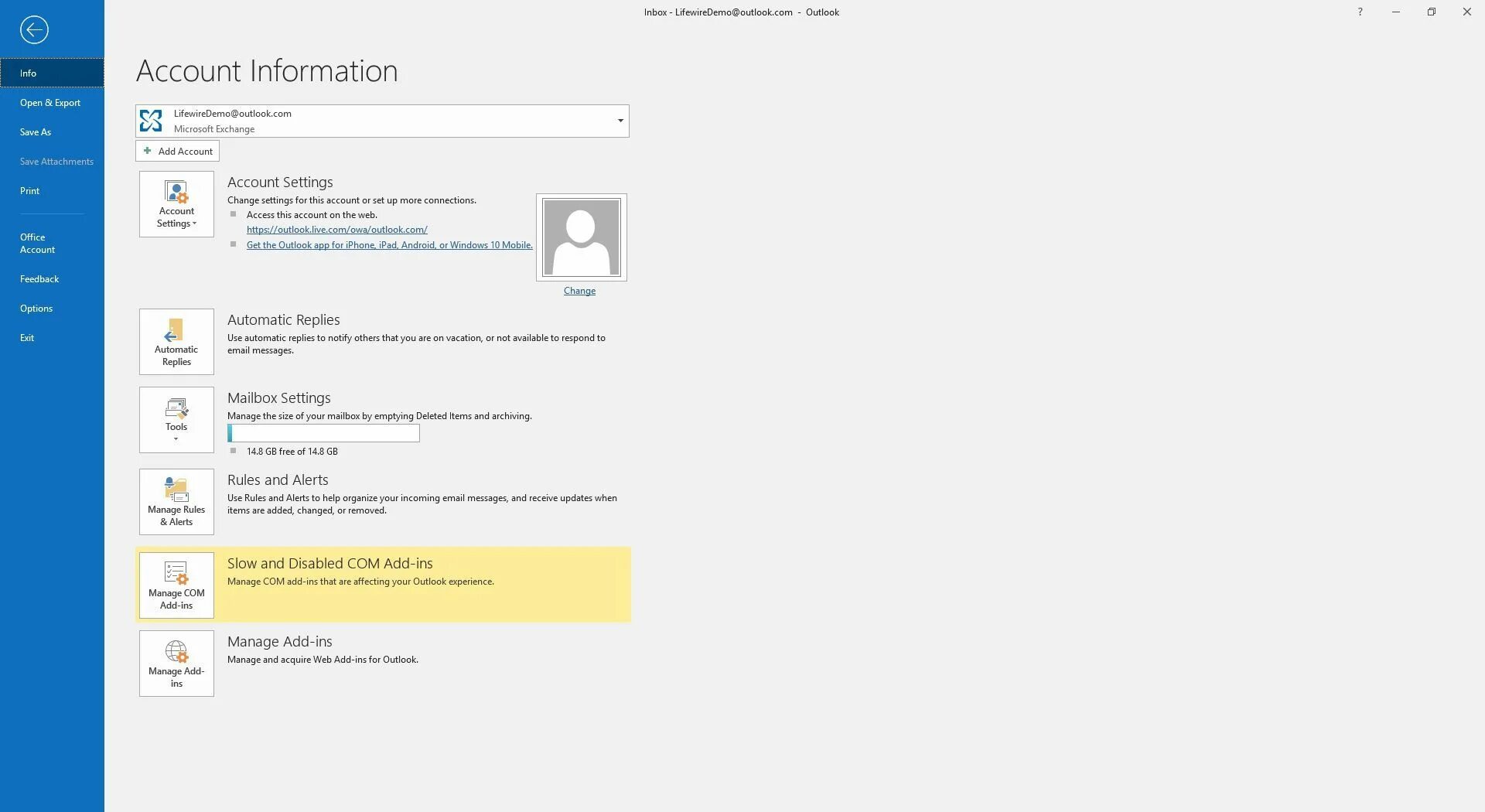This screenshot has height=812, width=1485.
Task: Click 'Access this account on the web.' text
Action: (312, 215)
